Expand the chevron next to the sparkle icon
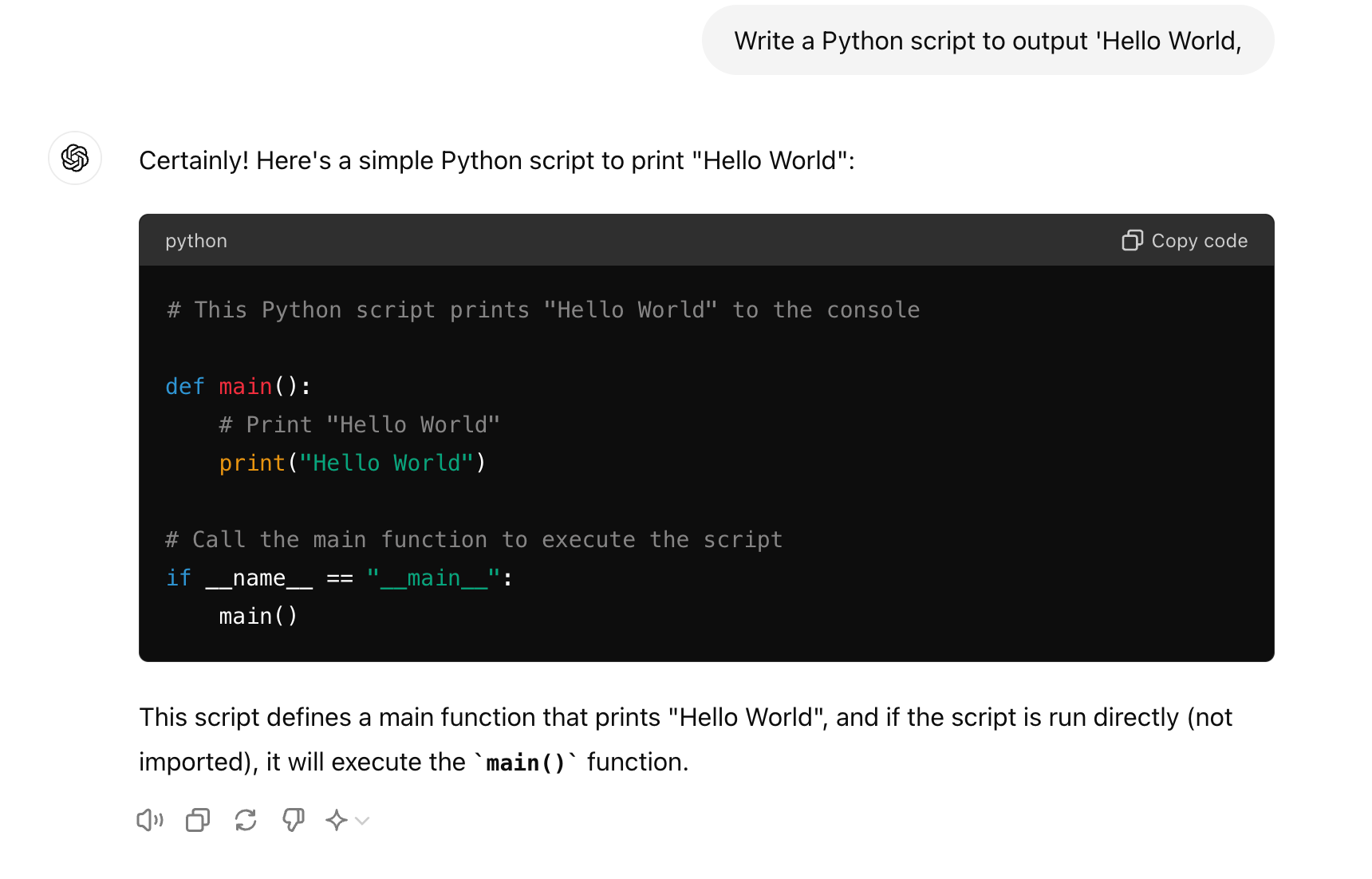 tap(361, 821)
